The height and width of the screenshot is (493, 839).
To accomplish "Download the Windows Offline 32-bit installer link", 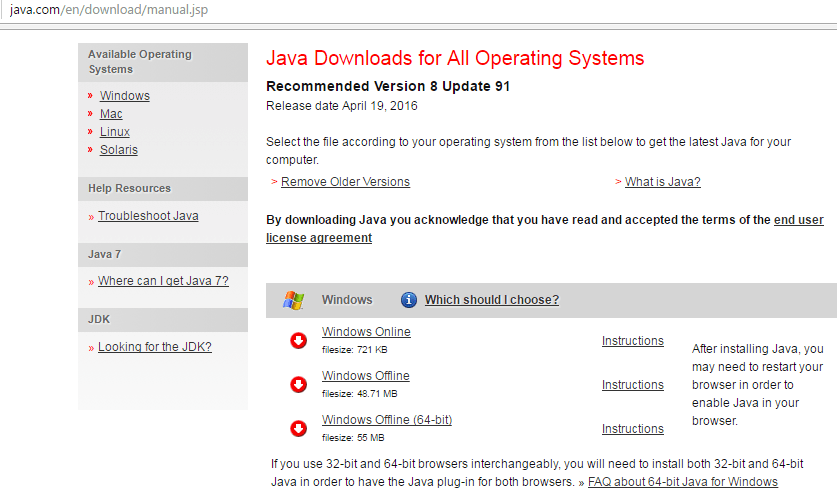I will click(x=365, y=376).
